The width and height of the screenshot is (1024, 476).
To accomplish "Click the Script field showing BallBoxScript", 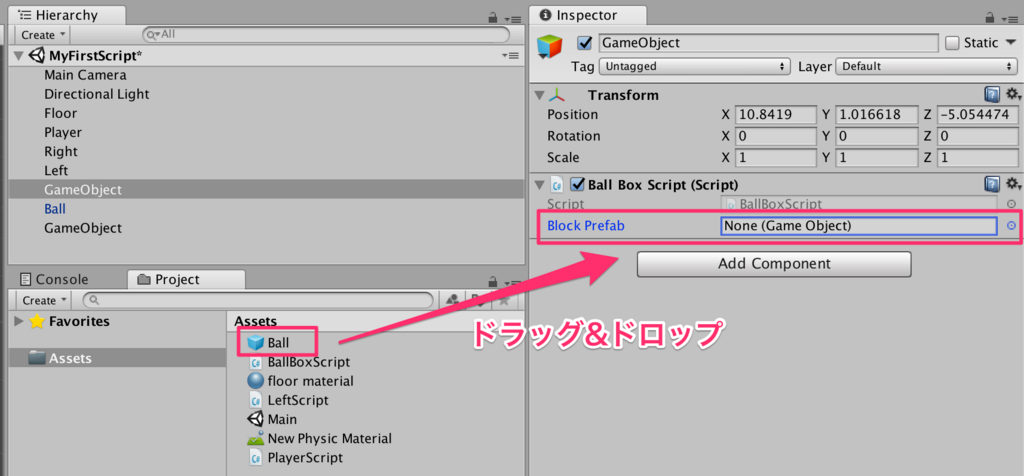I will click(x=859, y=204).
